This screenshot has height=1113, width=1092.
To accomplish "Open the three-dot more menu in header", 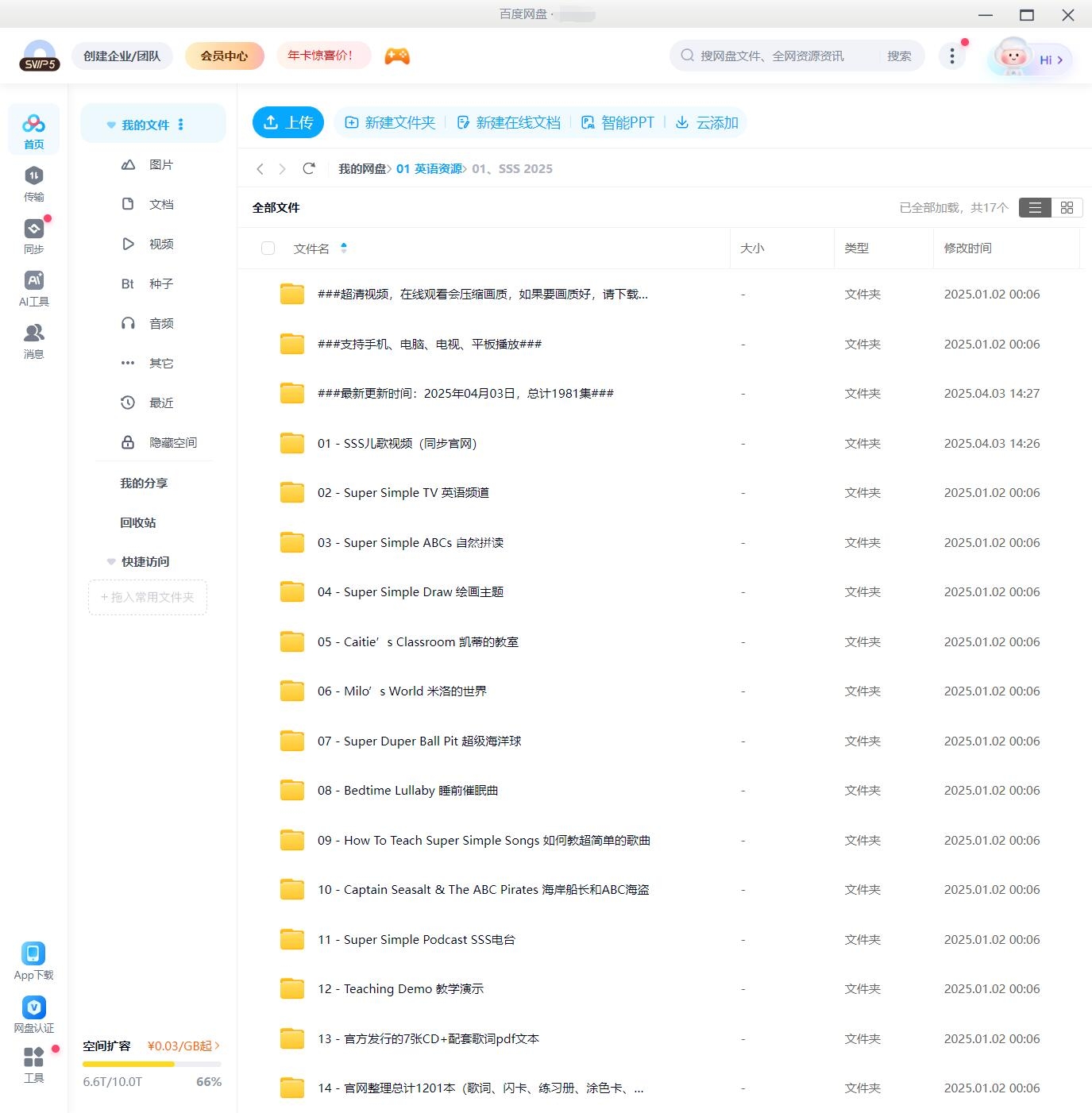I will 951,56.
